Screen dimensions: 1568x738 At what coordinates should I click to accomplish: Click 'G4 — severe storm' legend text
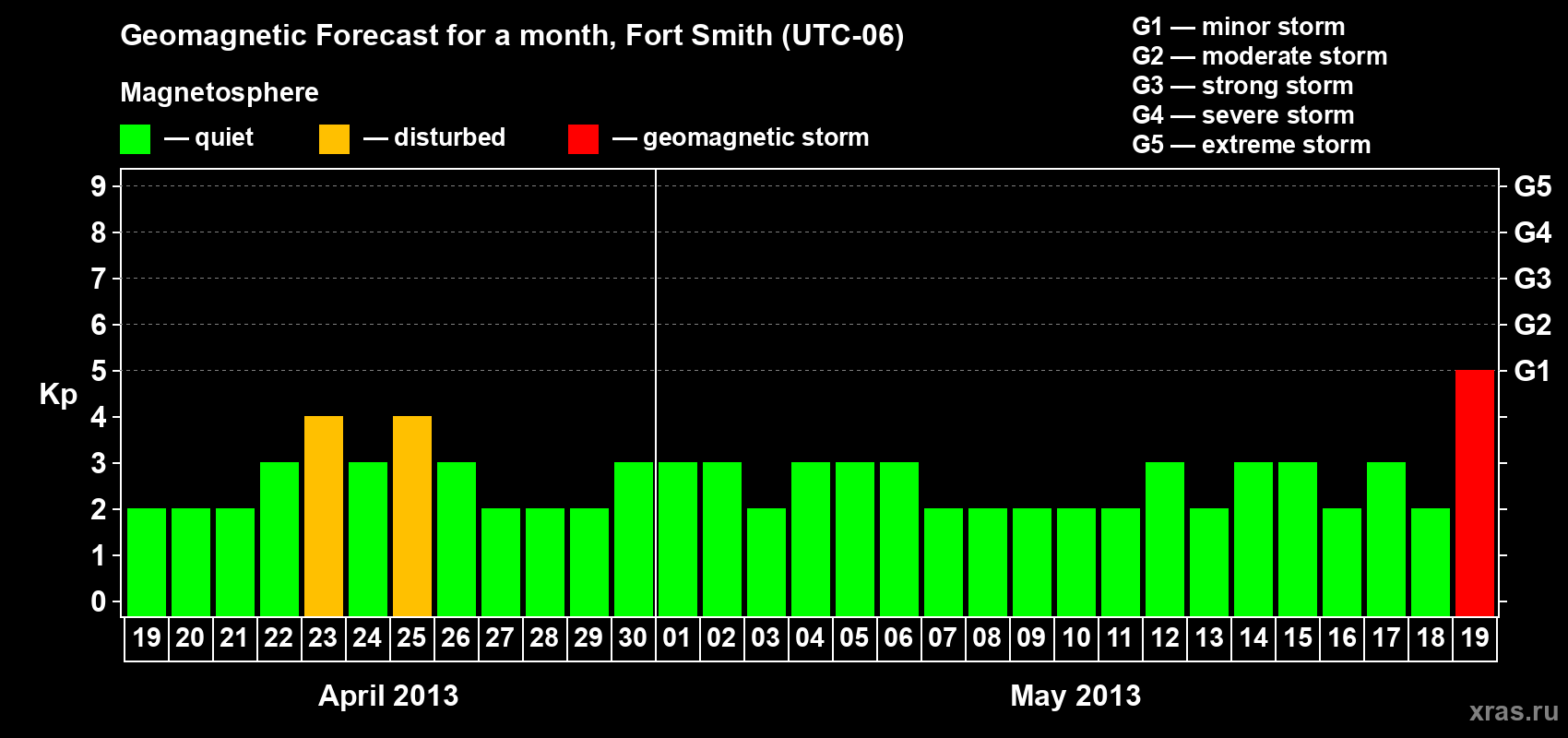pyautogui.click(x=1242, y=115)
